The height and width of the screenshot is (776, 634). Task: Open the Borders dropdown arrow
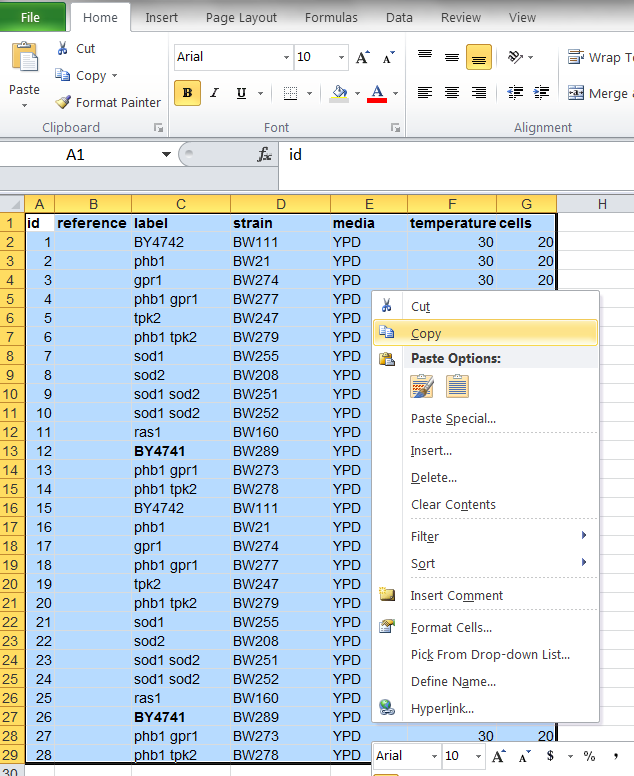pyautogui.click(x=310, y=93)
